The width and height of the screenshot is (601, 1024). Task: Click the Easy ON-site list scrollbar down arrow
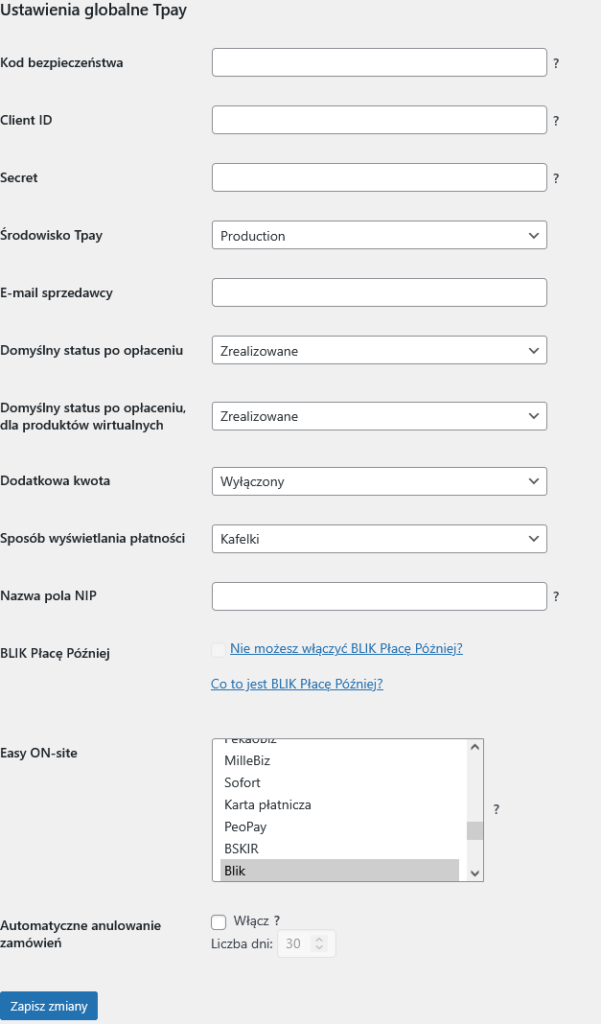[476, 873]
